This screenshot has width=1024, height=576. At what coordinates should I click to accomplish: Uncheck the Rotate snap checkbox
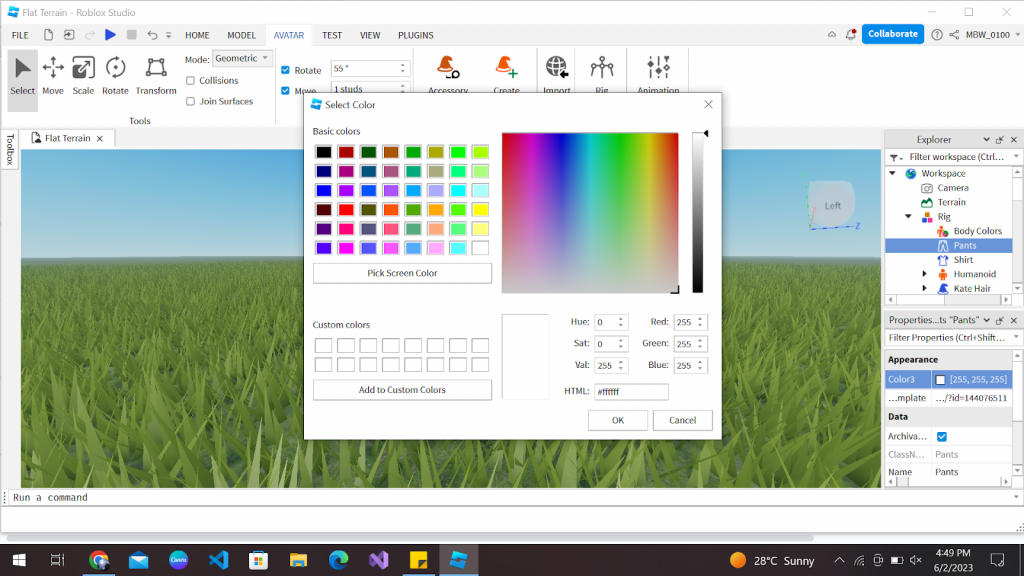pyautogui.click(x=286, y=70)
